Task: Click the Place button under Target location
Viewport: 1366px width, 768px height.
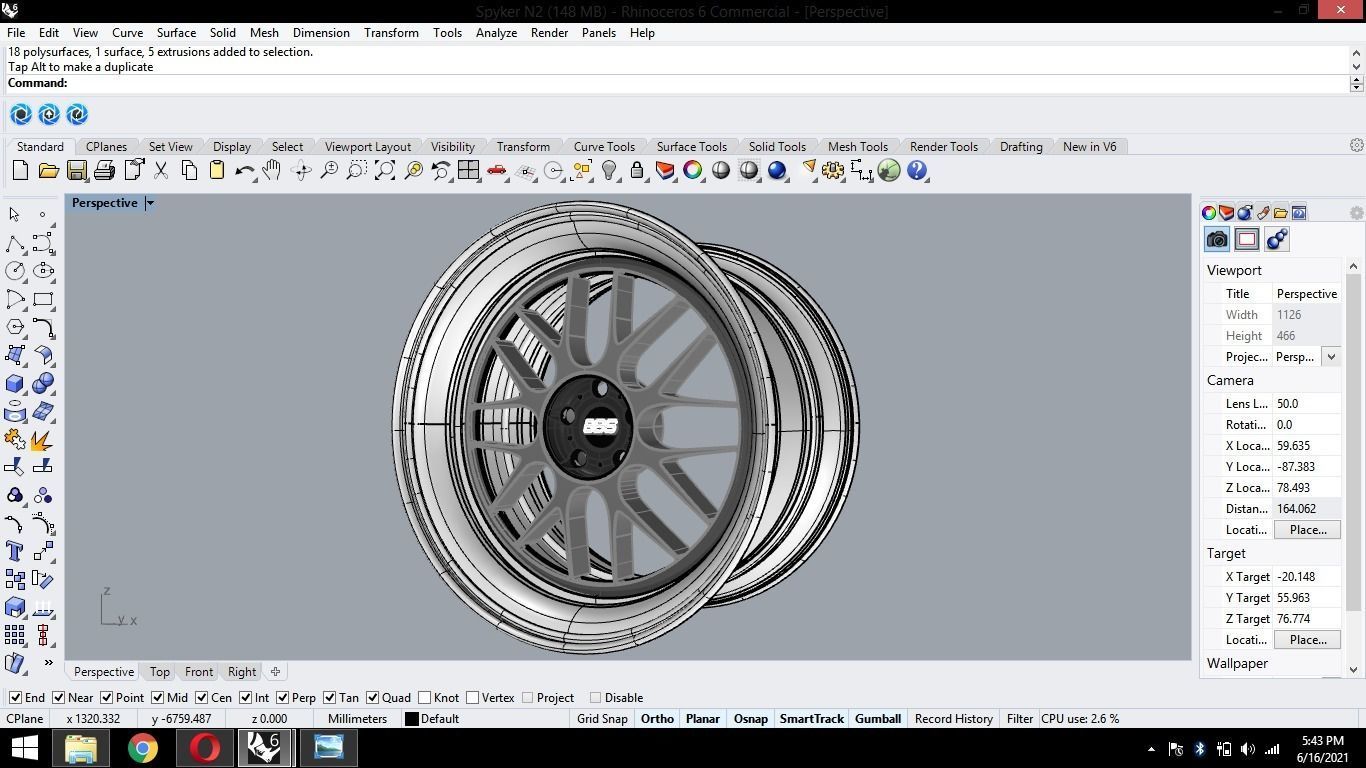Action: tap(1307, 640)
